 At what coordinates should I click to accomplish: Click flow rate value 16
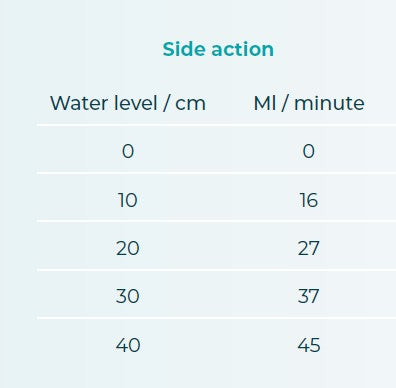[x=308, y=200]
